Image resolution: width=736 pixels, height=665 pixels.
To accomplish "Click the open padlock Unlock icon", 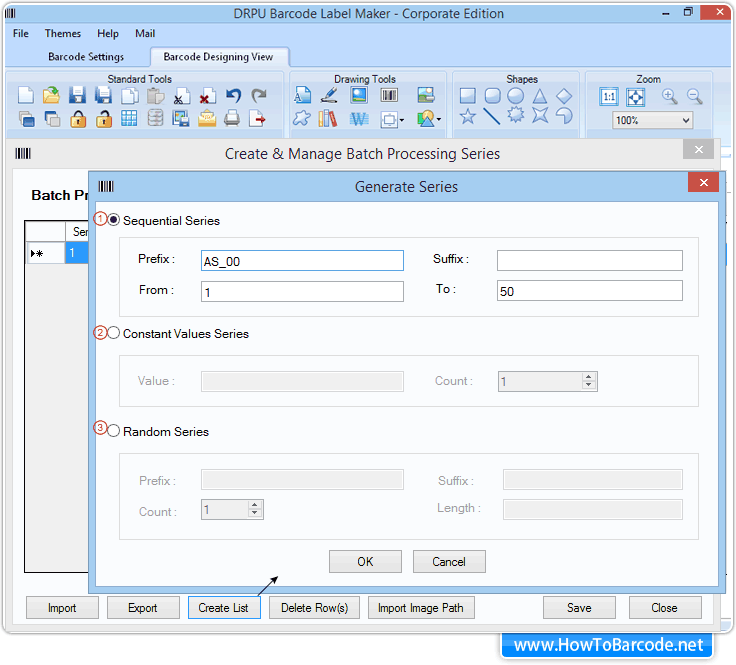I will (x=104, y=119).
